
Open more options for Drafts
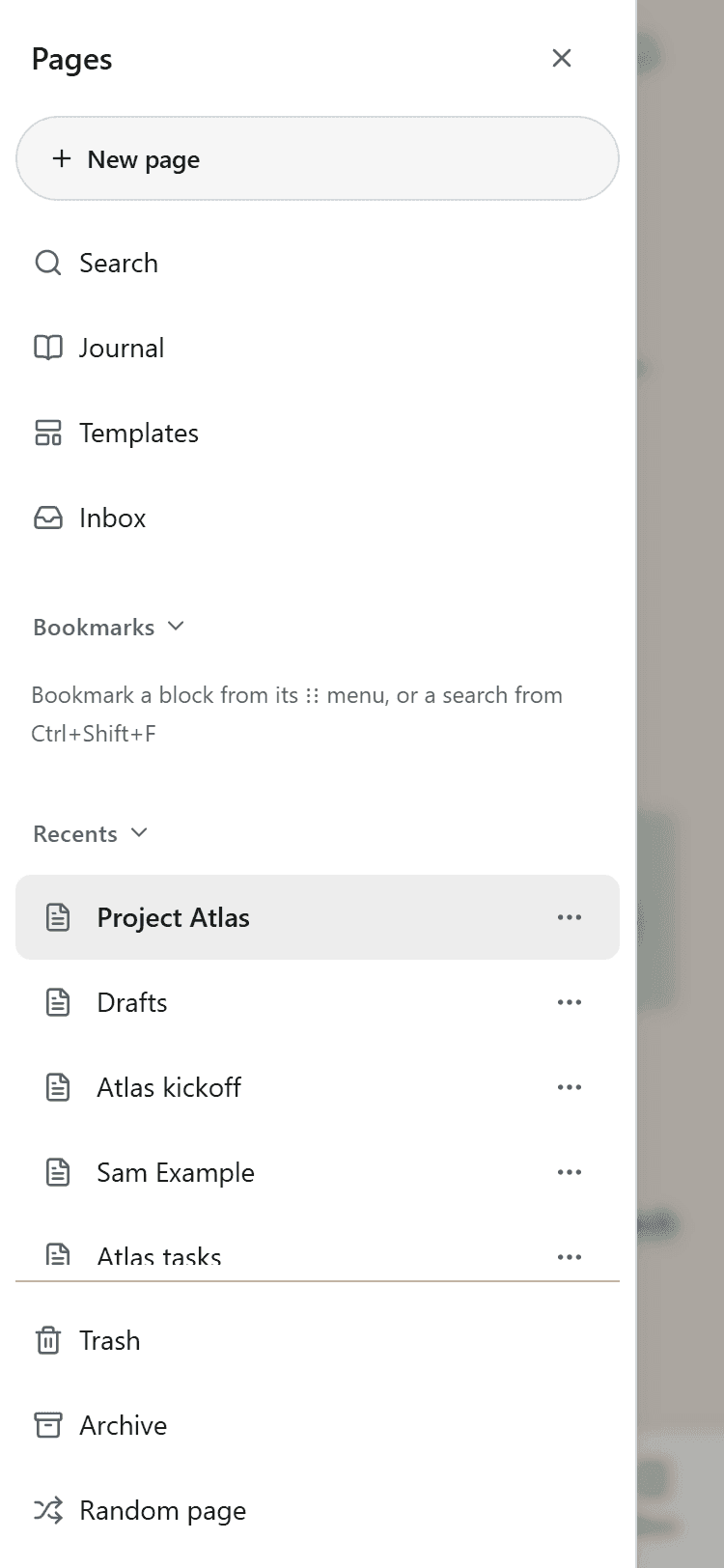coord(570,1002)
